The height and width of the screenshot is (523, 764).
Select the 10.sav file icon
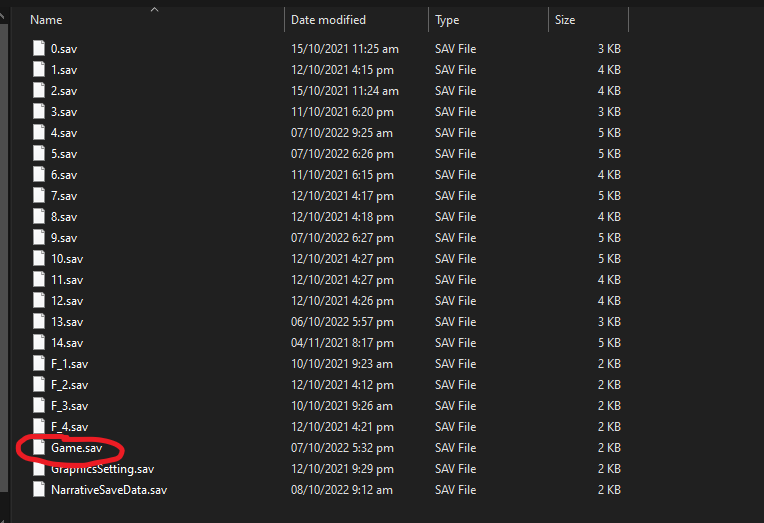click(x=39, y=258)
